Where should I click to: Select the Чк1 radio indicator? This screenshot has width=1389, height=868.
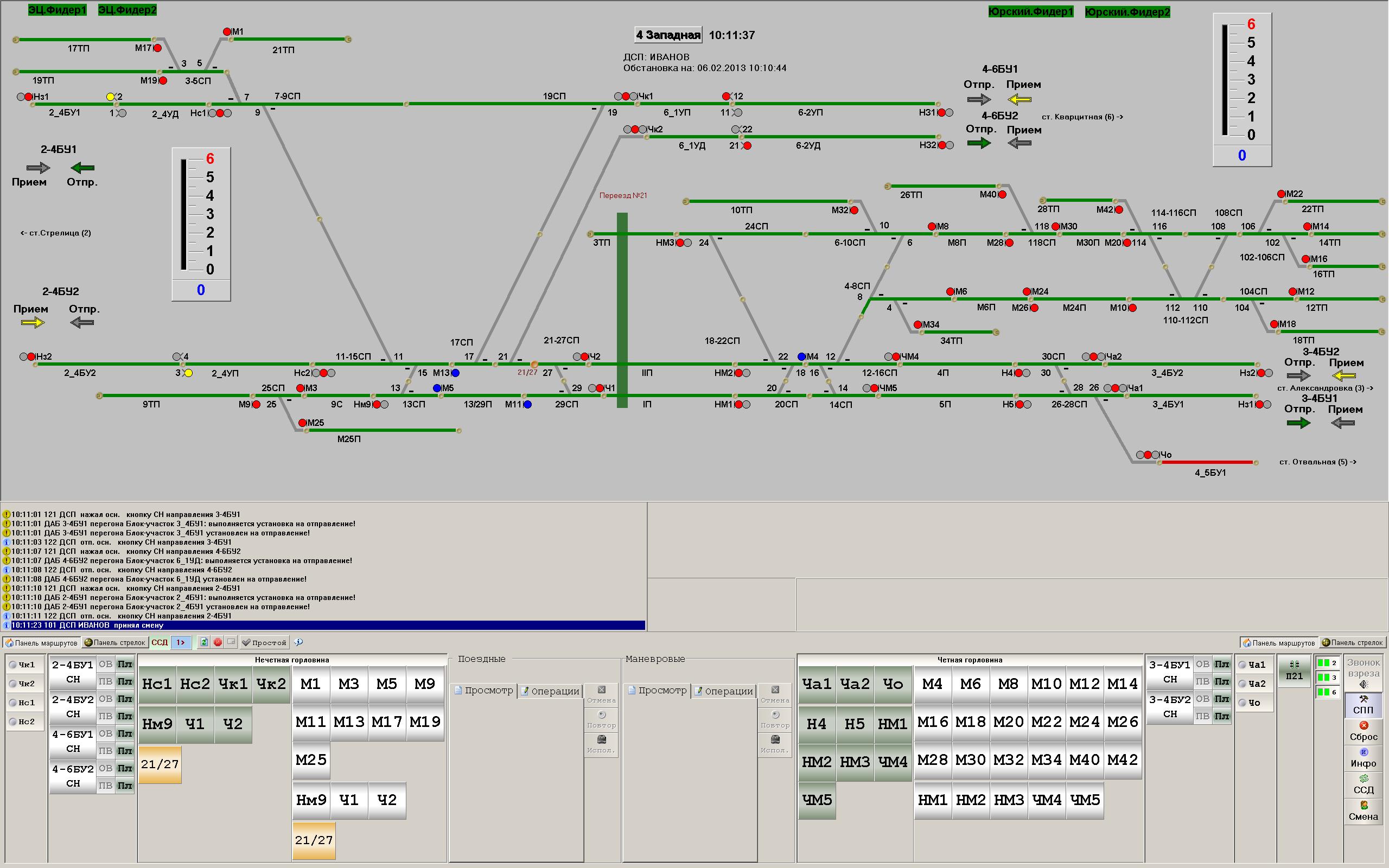tap(23, 665)
